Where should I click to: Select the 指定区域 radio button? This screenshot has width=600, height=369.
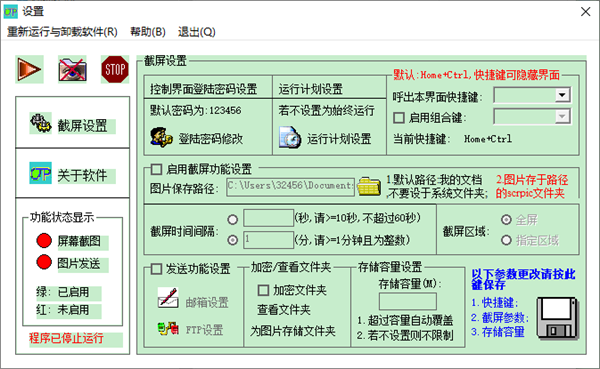coord(506,240)
